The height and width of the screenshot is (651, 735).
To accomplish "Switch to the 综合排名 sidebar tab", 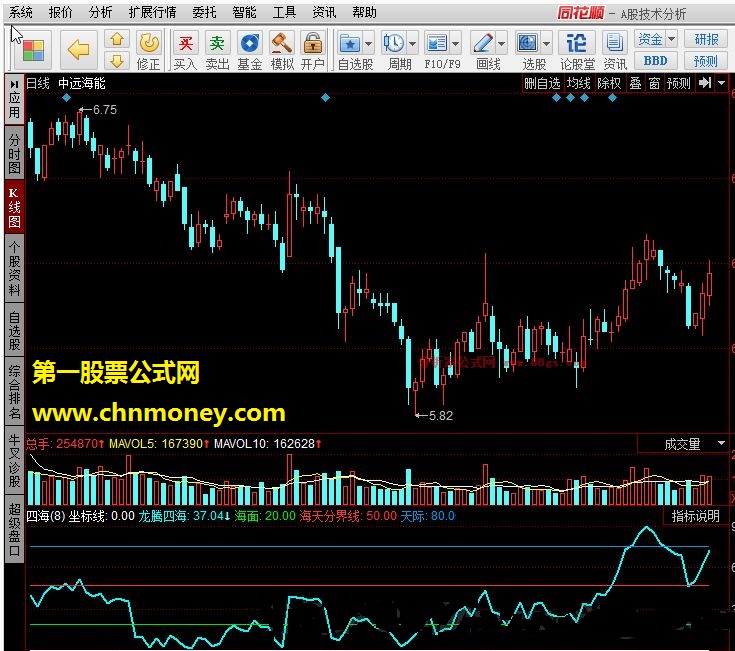I will [14, 391].
